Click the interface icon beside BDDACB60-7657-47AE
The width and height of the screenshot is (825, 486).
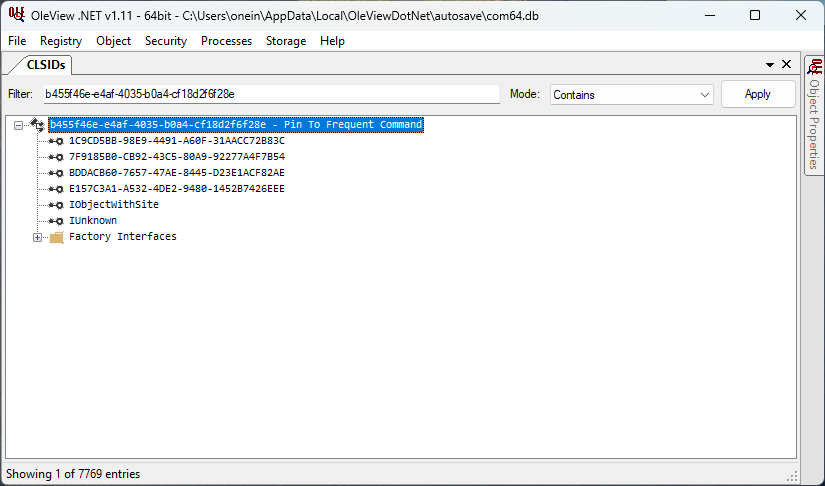tap(56, 173)
